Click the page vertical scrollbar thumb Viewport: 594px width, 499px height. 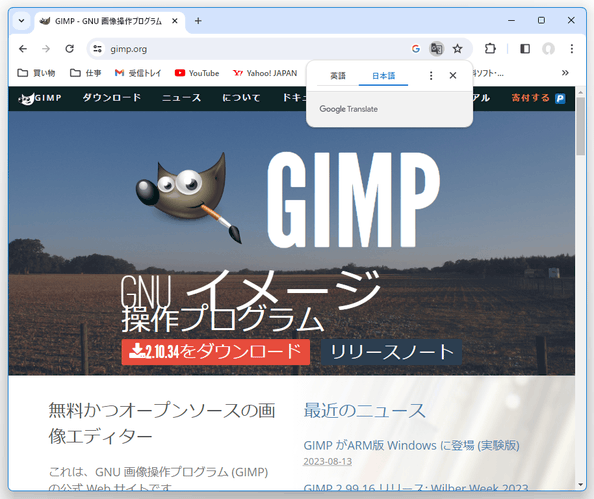point(580,126)
